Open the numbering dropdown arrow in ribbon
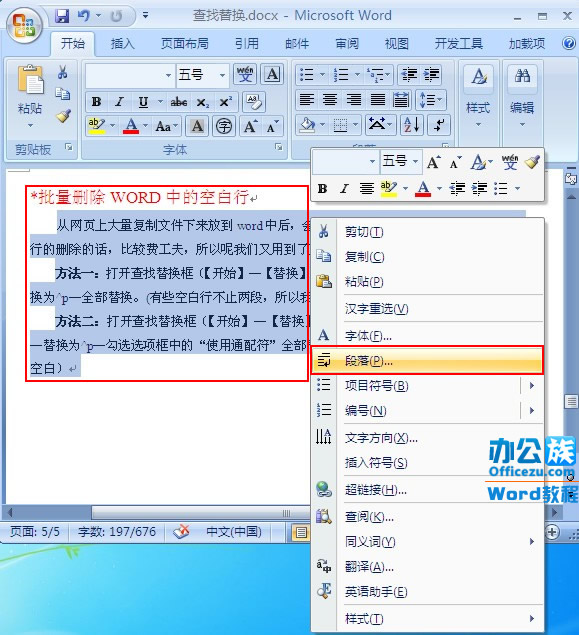The width and height of the screenshot is (579, 635). coord(357,75)
